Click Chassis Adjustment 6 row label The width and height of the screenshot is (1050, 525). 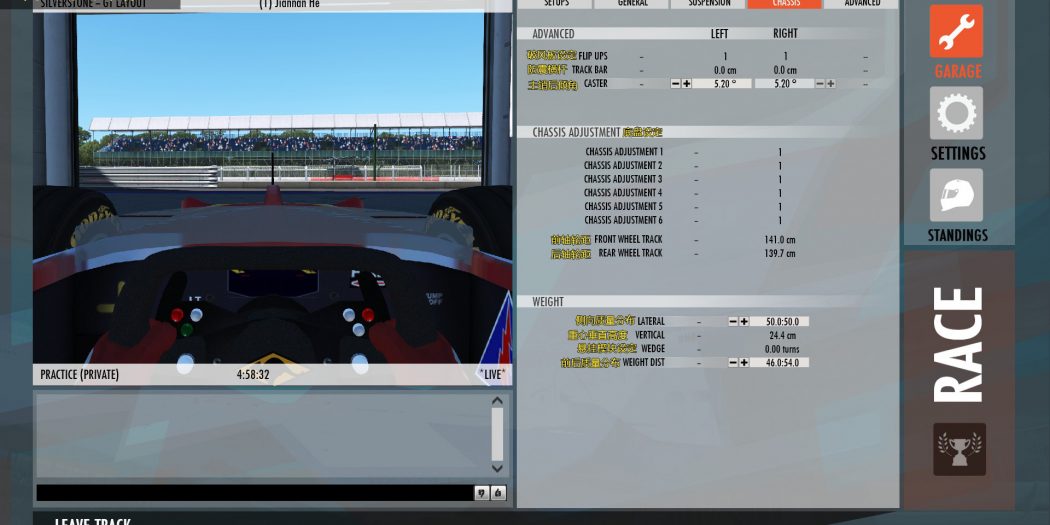pos(623,220)
